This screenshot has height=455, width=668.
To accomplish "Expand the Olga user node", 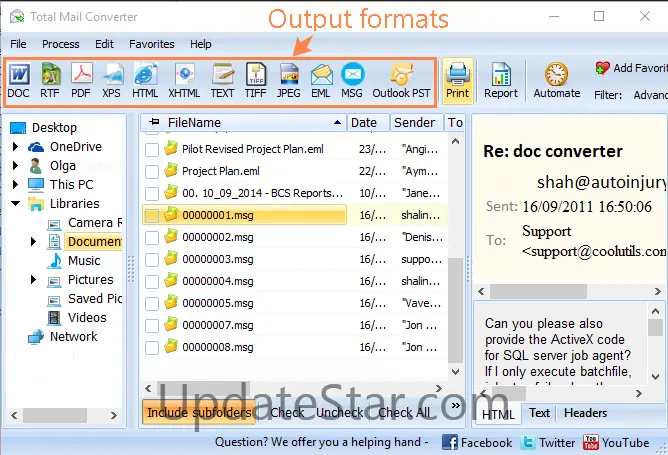I will [15, 165].
